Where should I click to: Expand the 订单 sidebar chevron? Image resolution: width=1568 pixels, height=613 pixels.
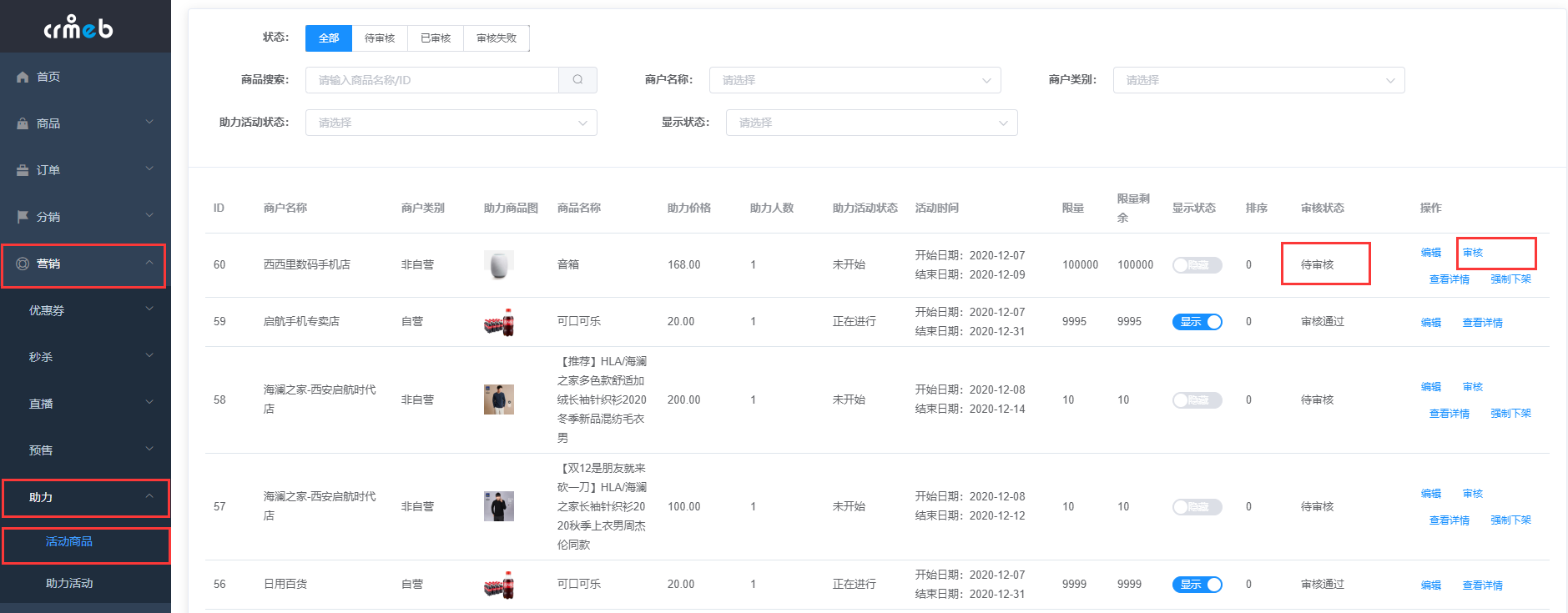point(149,168)
